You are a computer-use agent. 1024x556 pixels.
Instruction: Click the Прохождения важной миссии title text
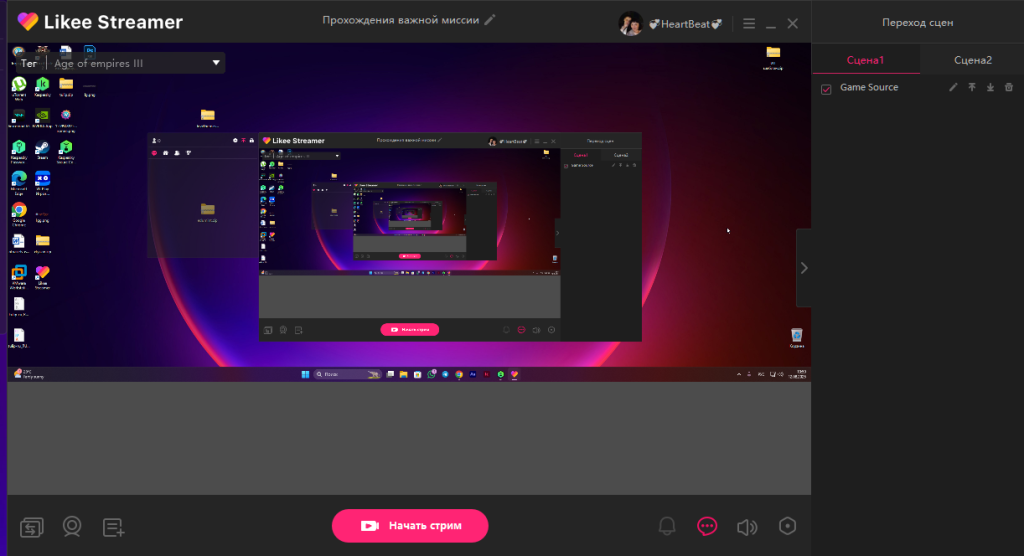pos(400,20)
